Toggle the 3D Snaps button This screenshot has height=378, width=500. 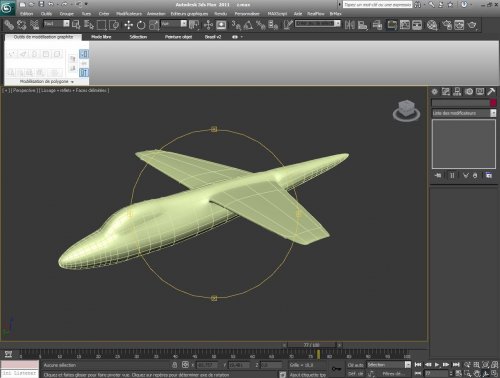pyautogui.click(x=236, y=25)
